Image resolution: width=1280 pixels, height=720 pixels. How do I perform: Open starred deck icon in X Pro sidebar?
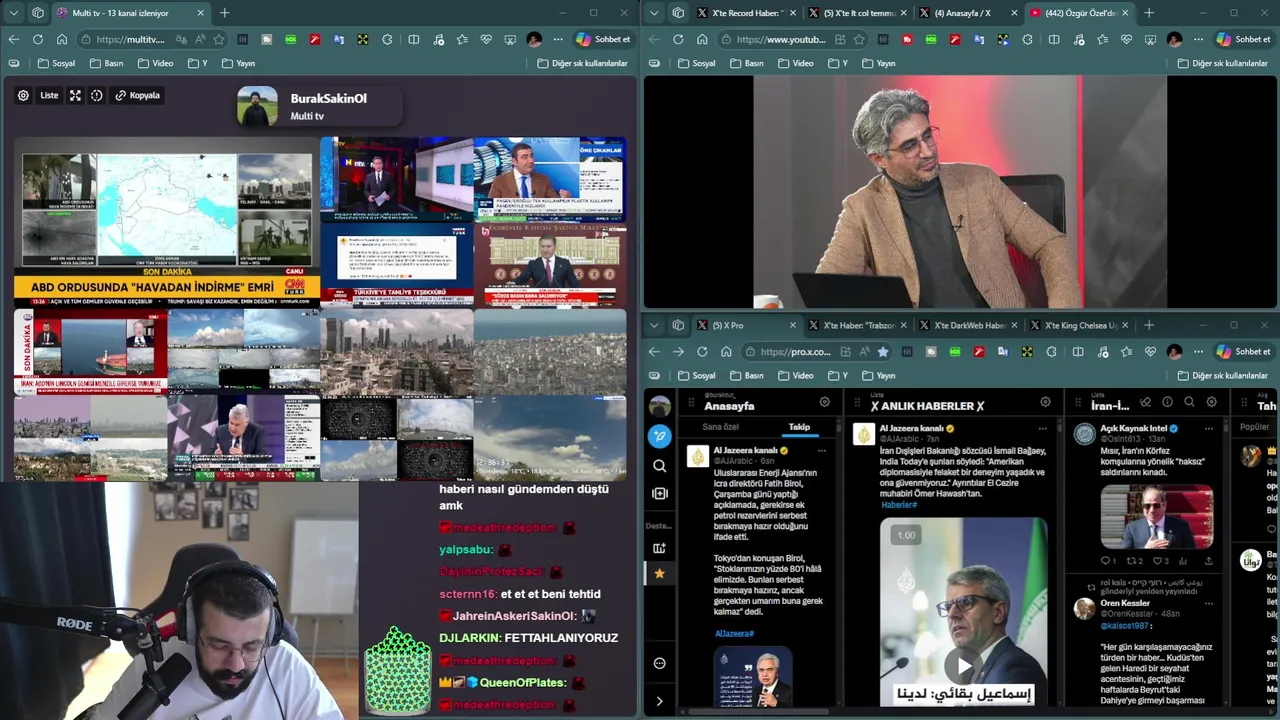pos(659,573)
